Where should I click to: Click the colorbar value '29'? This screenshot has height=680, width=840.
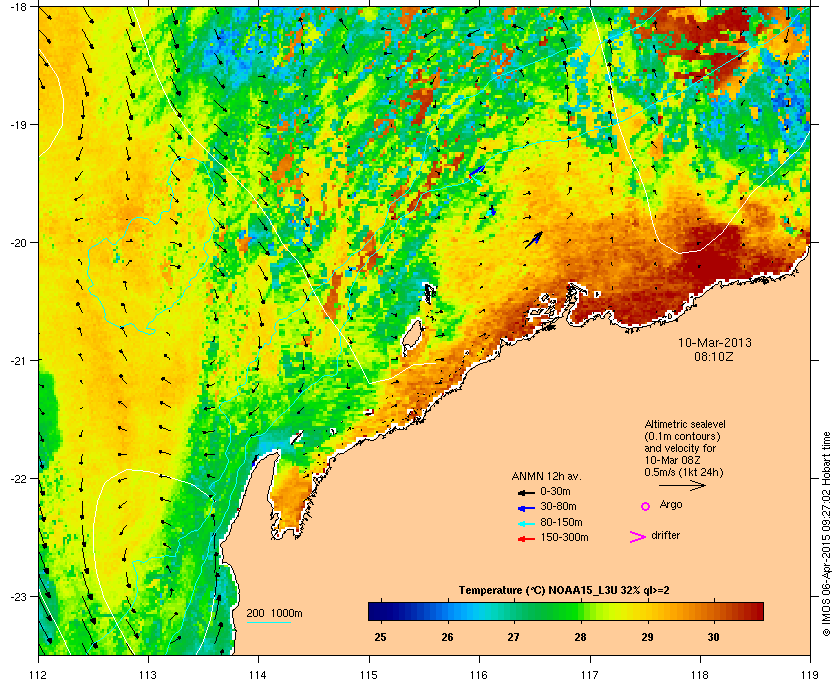click(x=647, y=637)
